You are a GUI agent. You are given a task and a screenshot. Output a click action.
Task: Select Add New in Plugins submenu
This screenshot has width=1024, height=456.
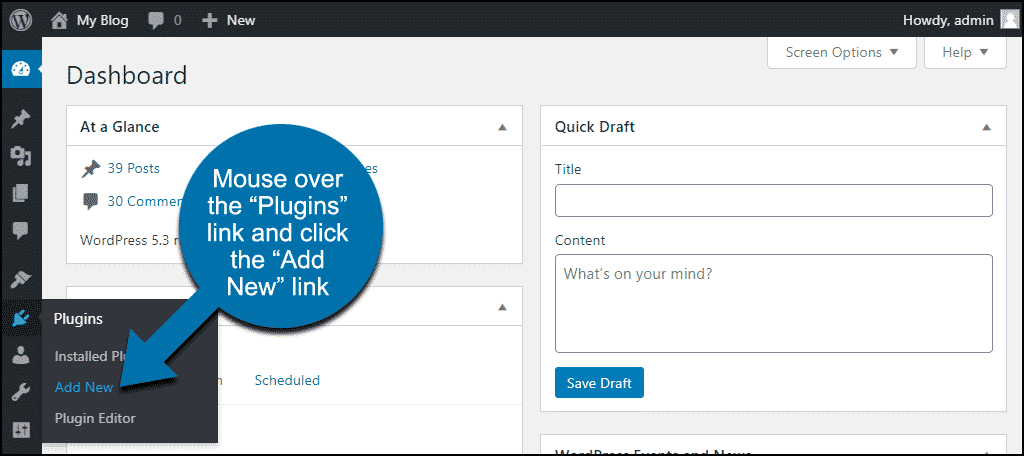pyautogui.click(x=84, y=387)
